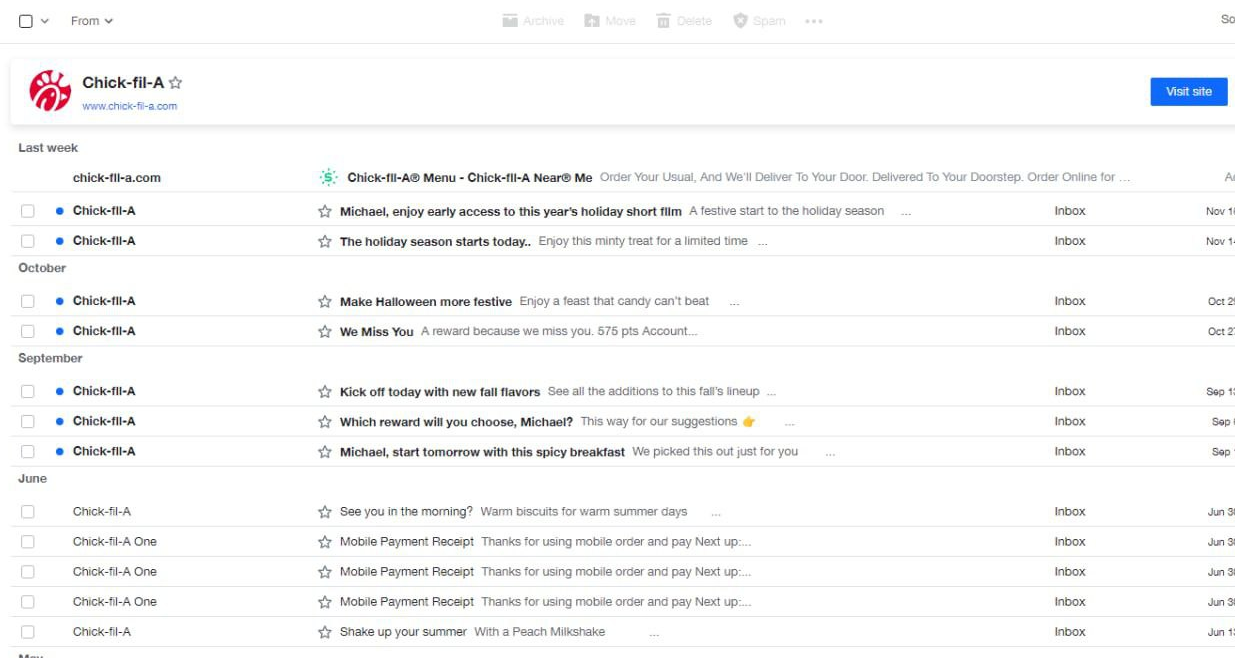Tick the checkbox for the 'spicy breakfast' email

tap(27, 451)
